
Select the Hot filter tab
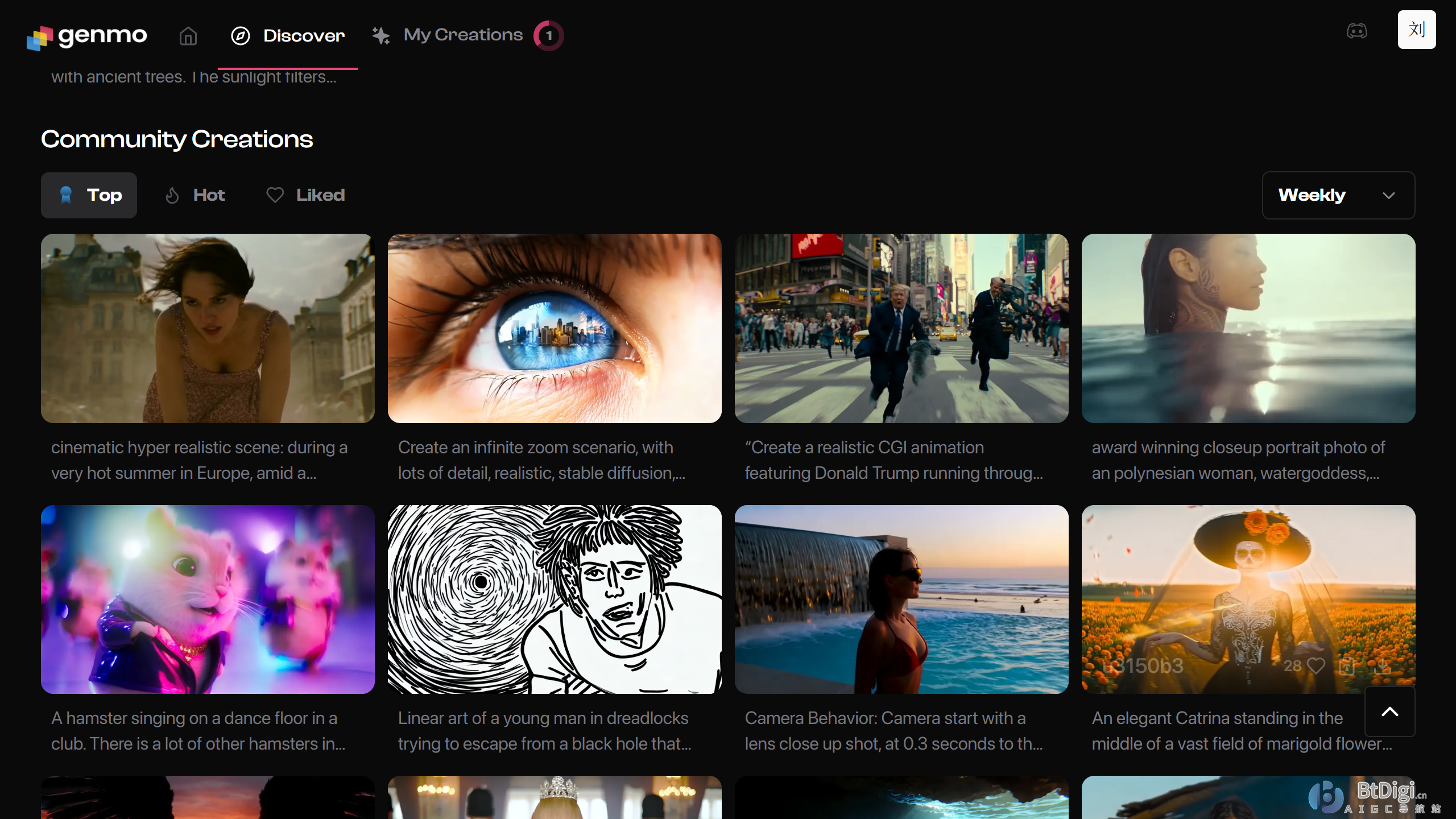click(x=195, y=195)
